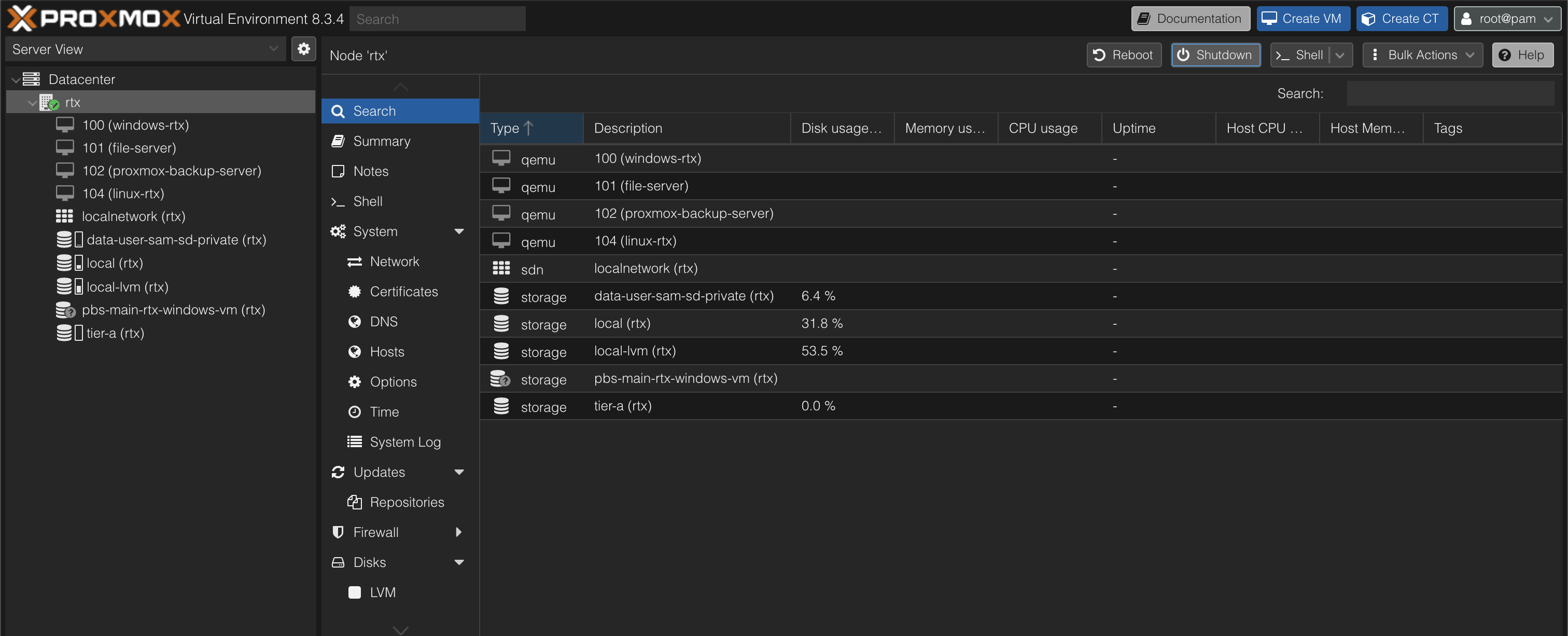Focus the node panel Search input
The width and height of the screenshot is (1568, 636).
[x=1450, y=93]
